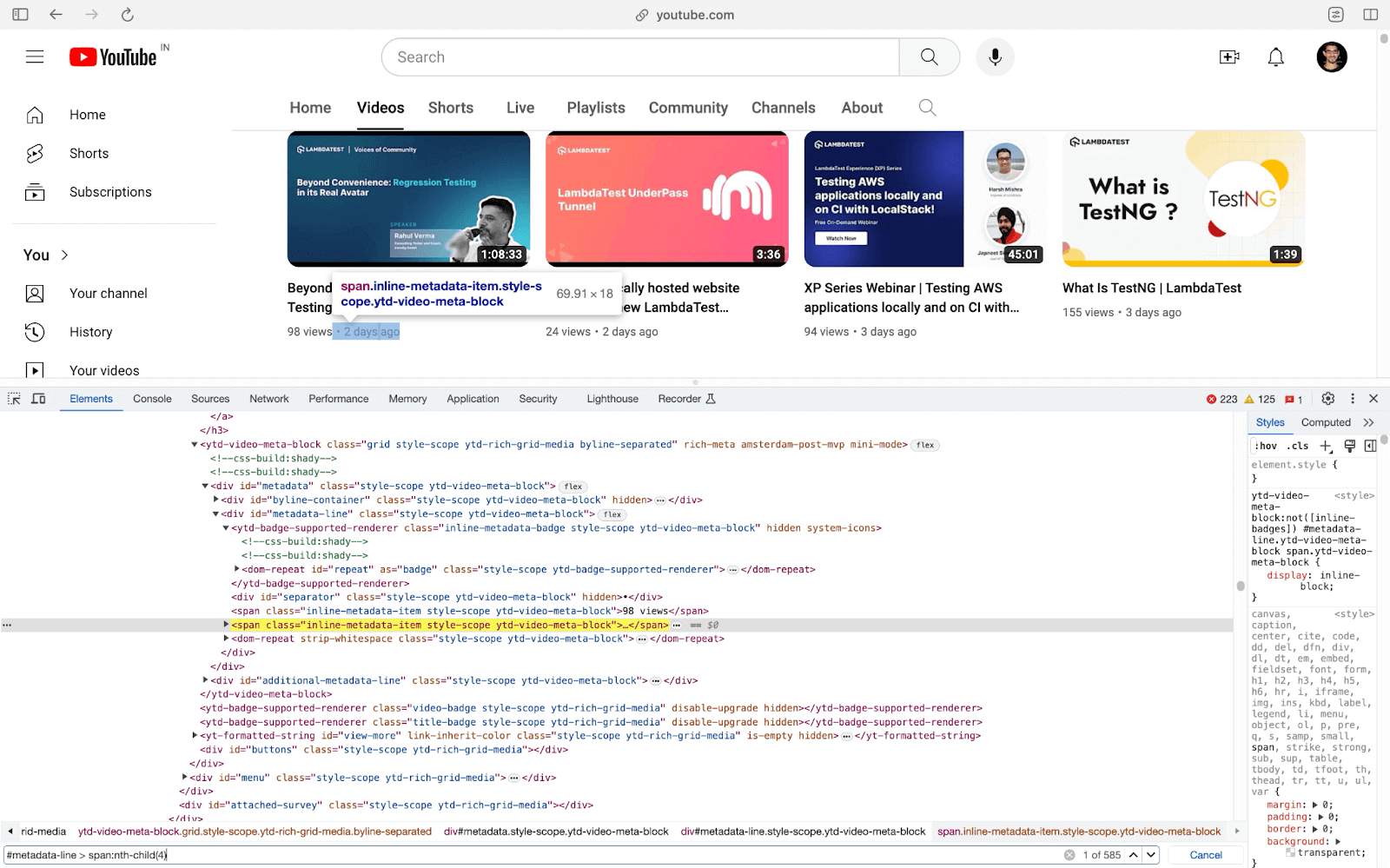
Task: Activate DevTools inspect element picker
Action: click(14, 399)
